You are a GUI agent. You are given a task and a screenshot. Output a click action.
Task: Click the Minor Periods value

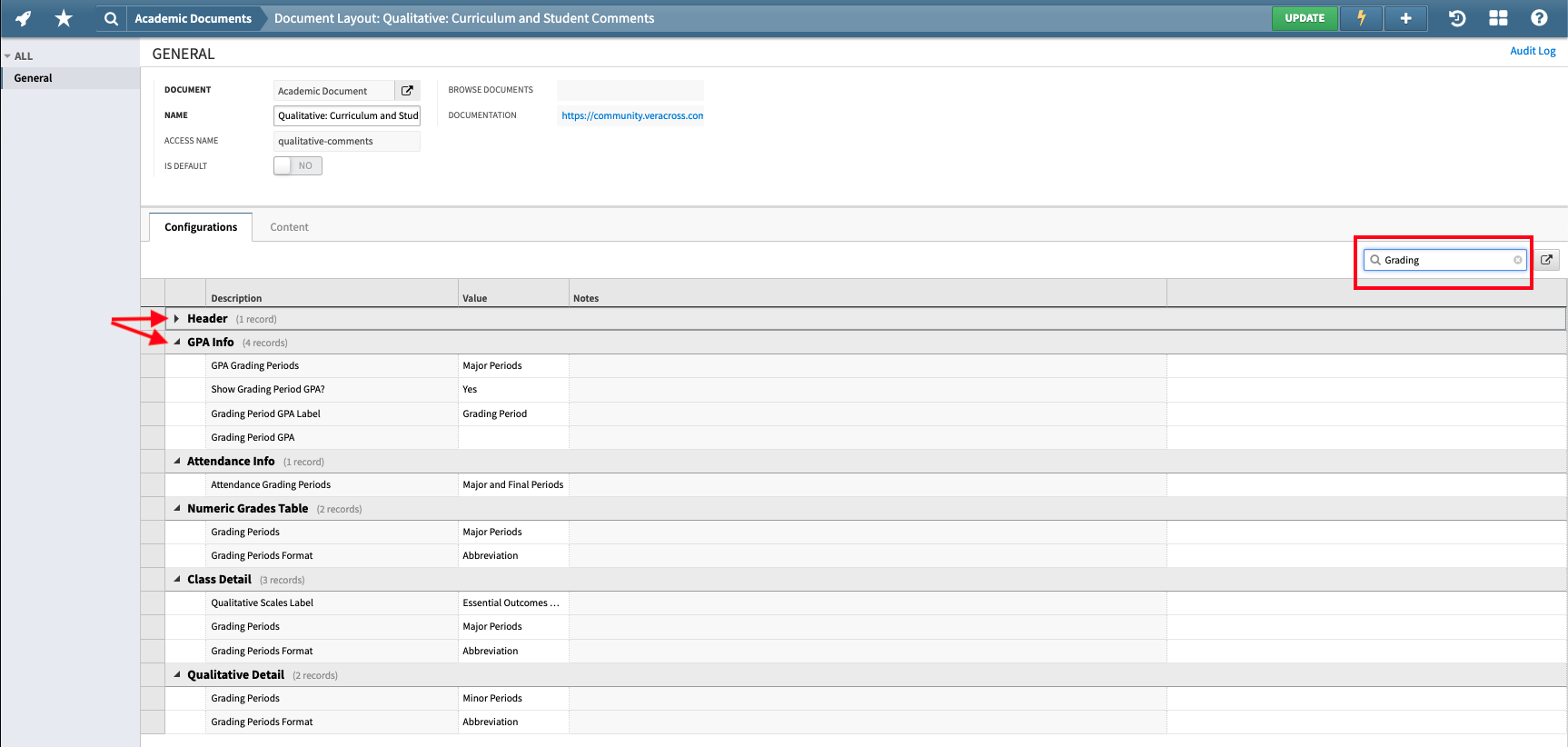click(x=513, y=699)
